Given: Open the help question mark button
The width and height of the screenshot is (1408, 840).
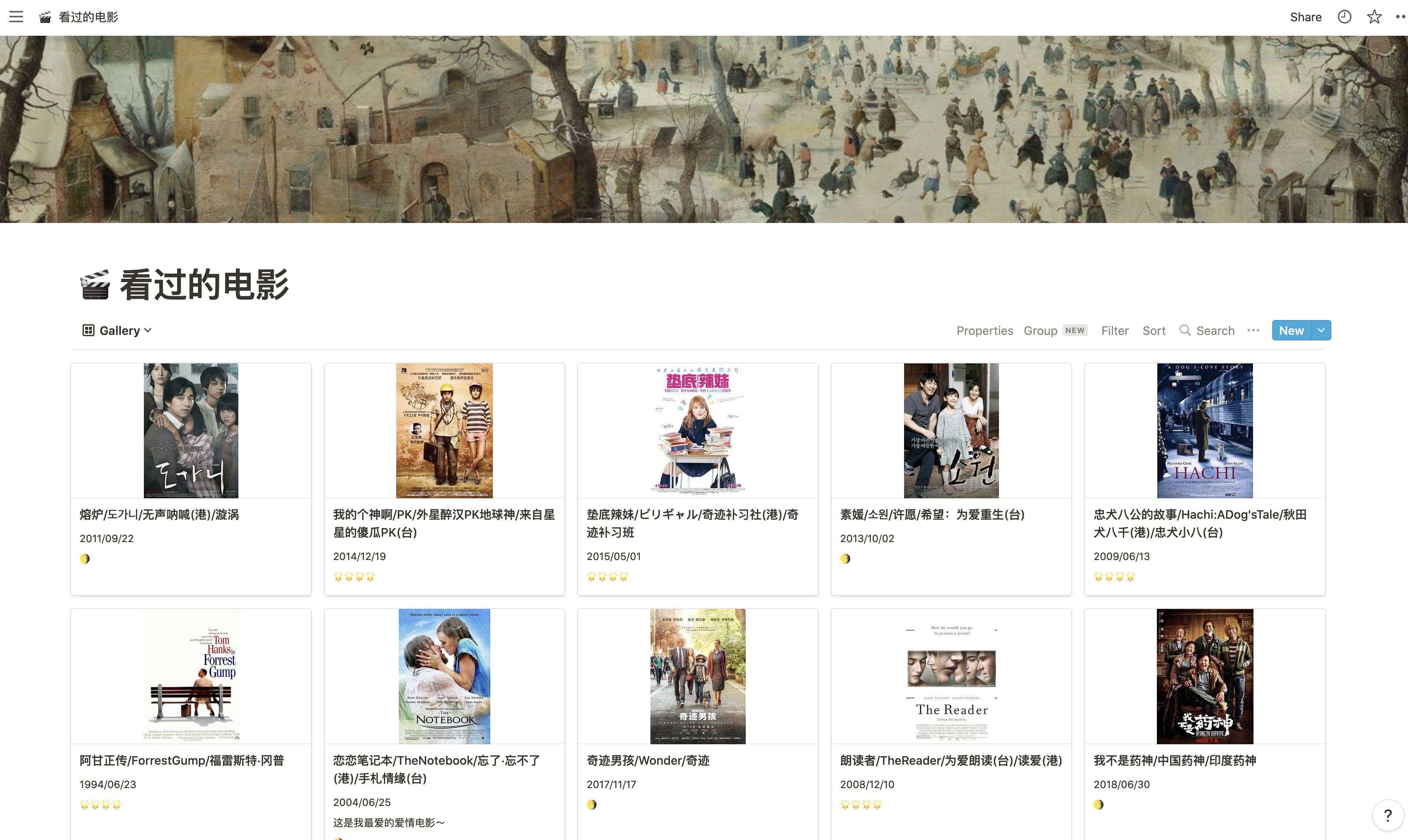Looking at the screenshot, I should pos(1387,815).
